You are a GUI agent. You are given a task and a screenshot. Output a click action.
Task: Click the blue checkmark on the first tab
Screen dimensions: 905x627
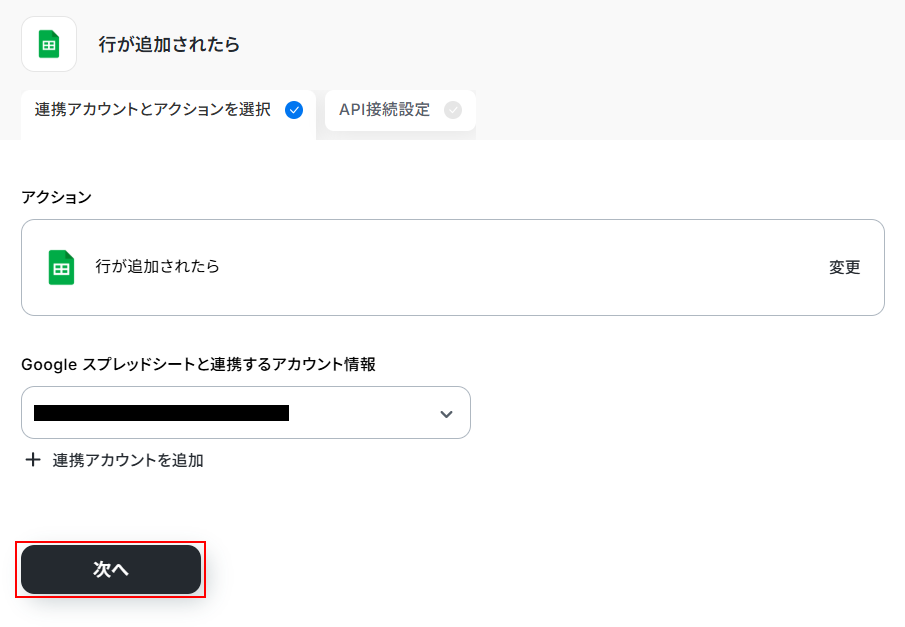click(294, 110)
